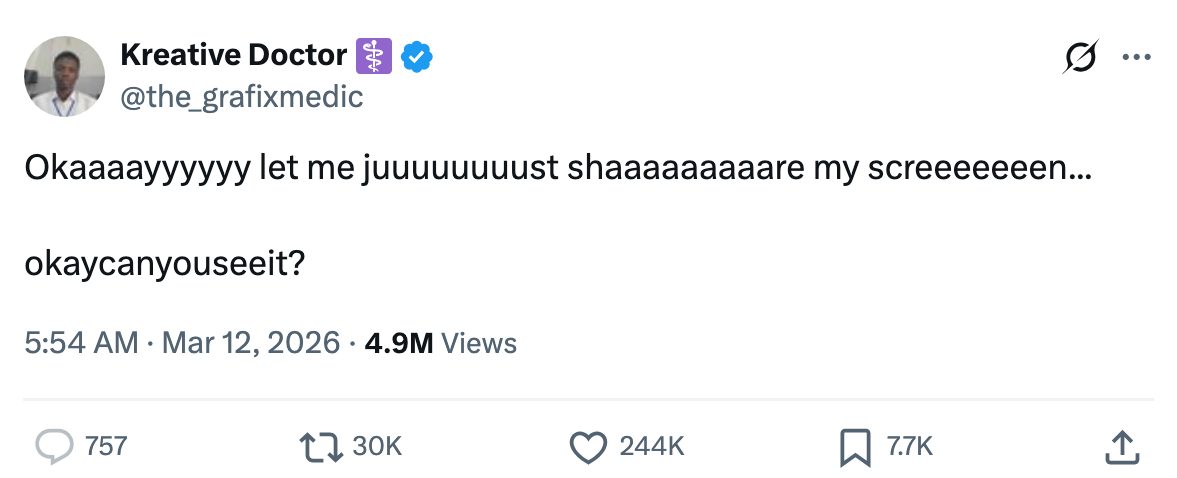Click the Mar 12, 2026 date

pyautogui.click(x=250, y=344)
